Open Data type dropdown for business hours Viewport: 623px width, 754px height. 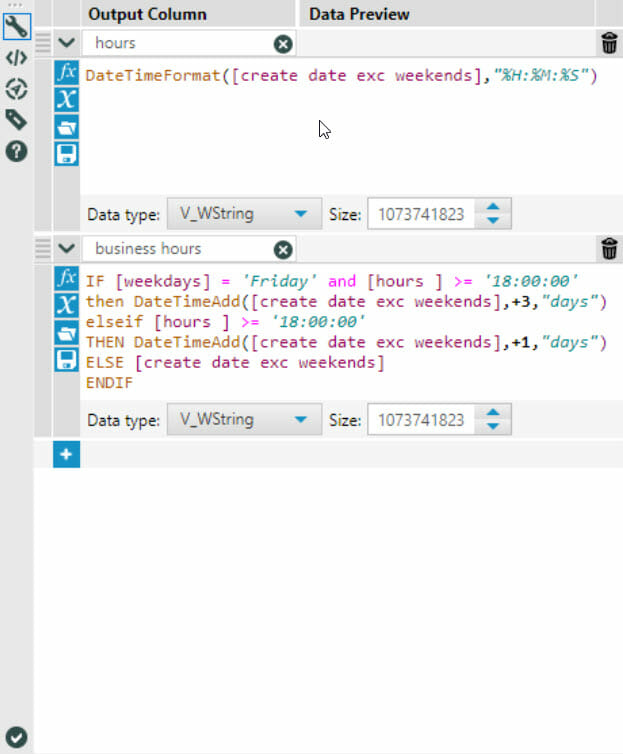tap(244, 420)
